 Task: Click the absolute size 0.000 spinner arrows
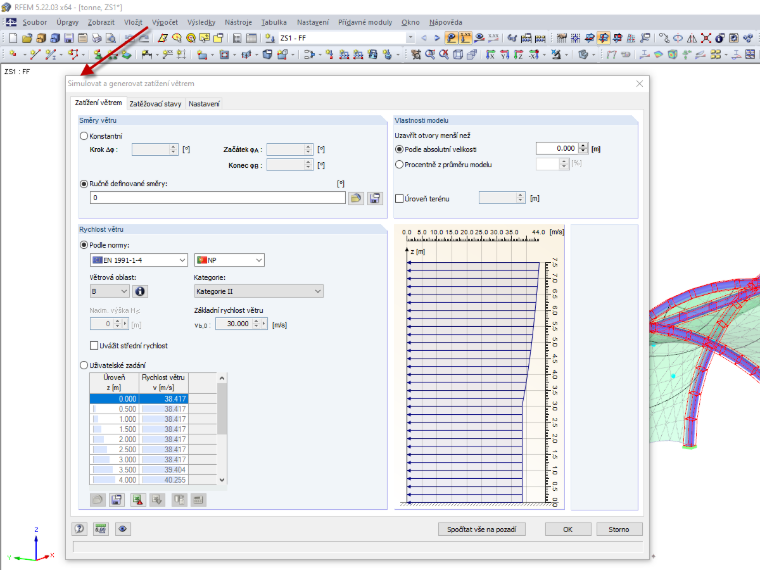coord(584,149)
